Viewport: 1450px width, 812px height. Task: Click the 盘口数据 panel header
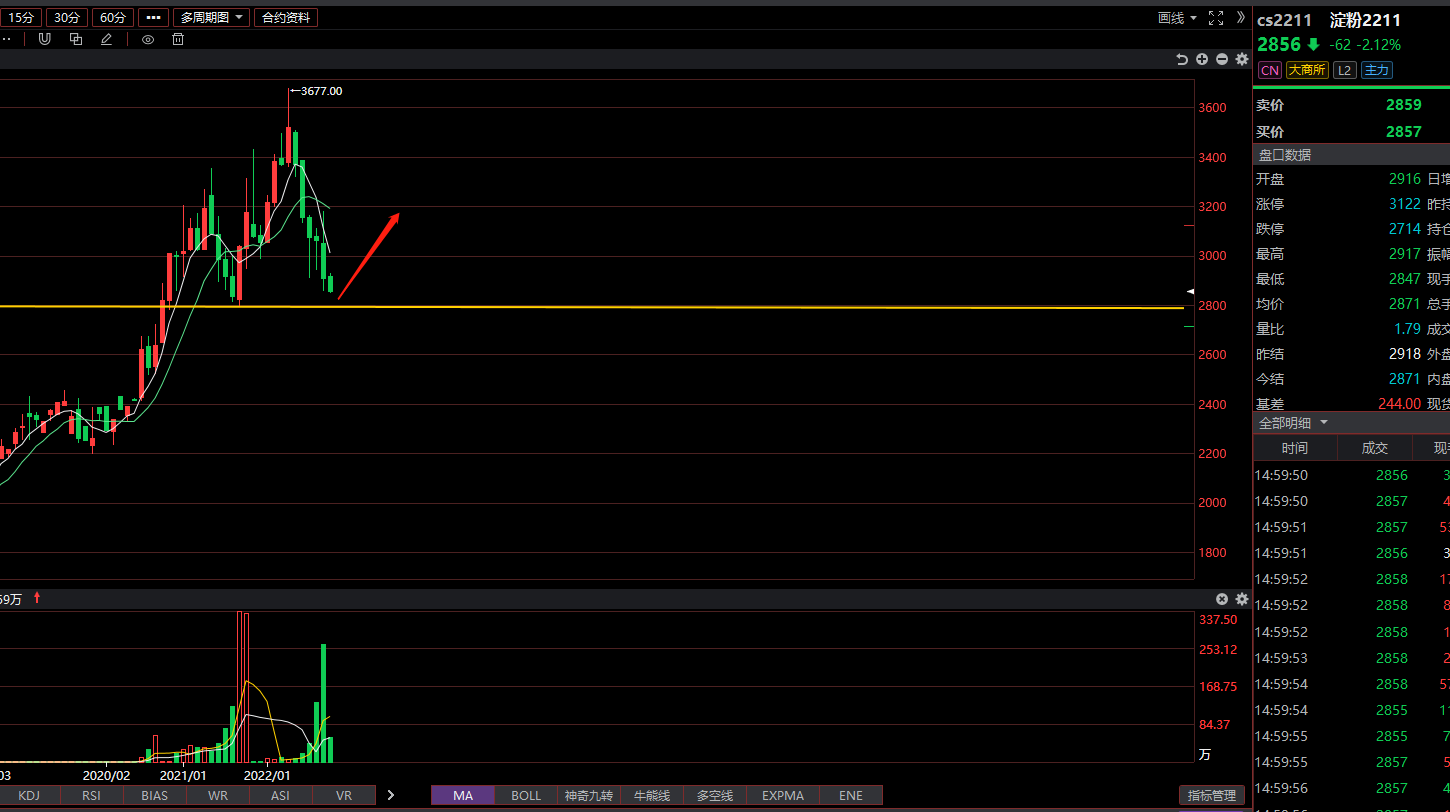click(x=1352, y=155)
